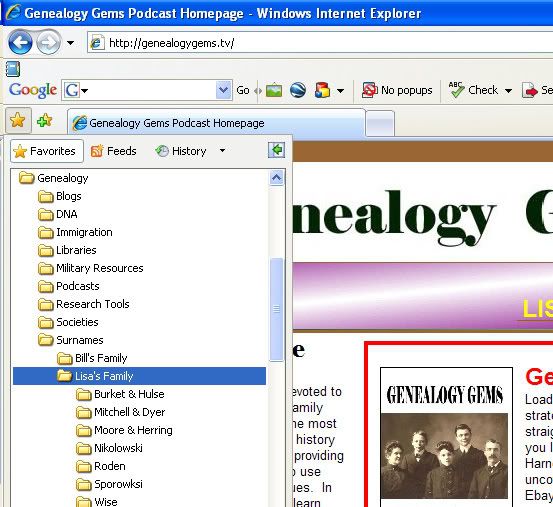Pin the Favorites Center with green arrow

pos(276,150)
